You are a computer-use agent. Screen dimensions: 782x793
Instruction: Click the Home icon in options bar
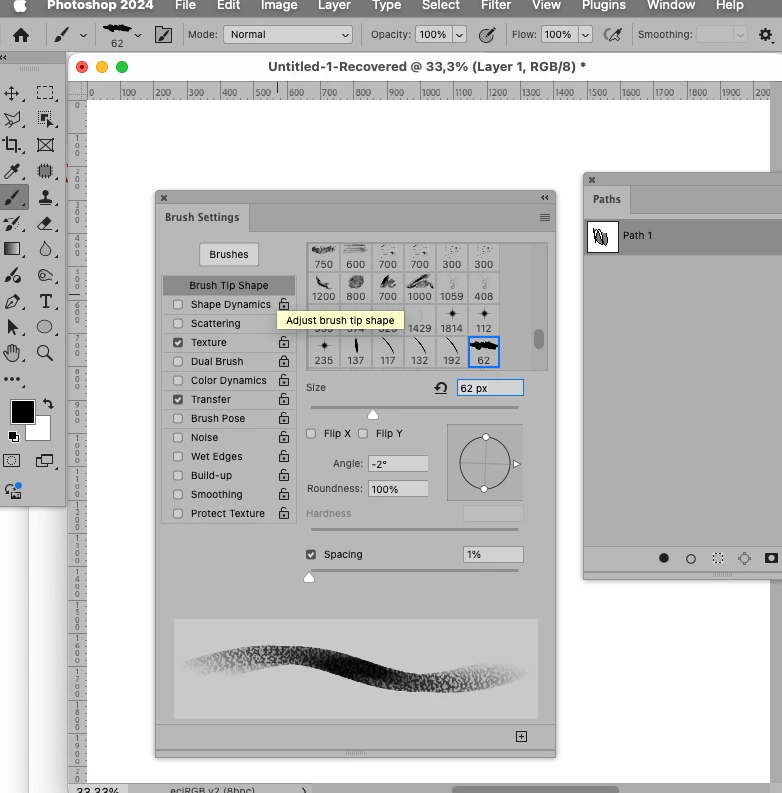[x=21, y=35]
